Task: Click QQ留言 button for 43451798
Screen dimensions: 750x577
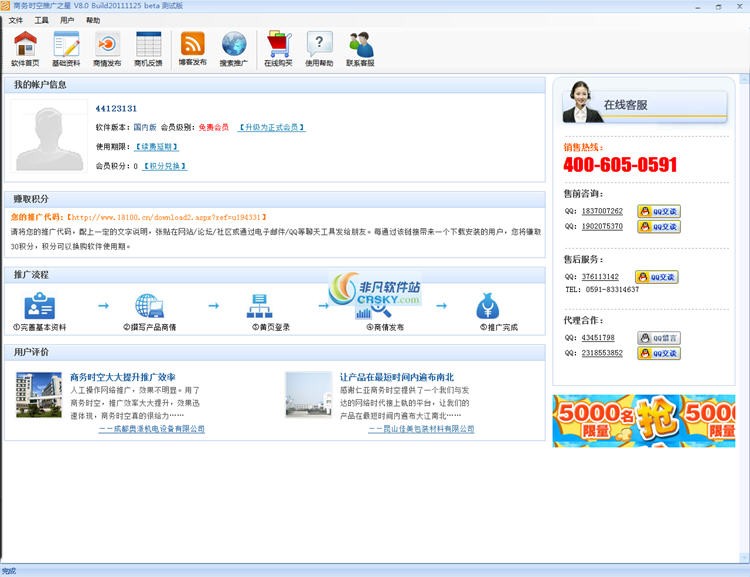Action: [659, 338]
